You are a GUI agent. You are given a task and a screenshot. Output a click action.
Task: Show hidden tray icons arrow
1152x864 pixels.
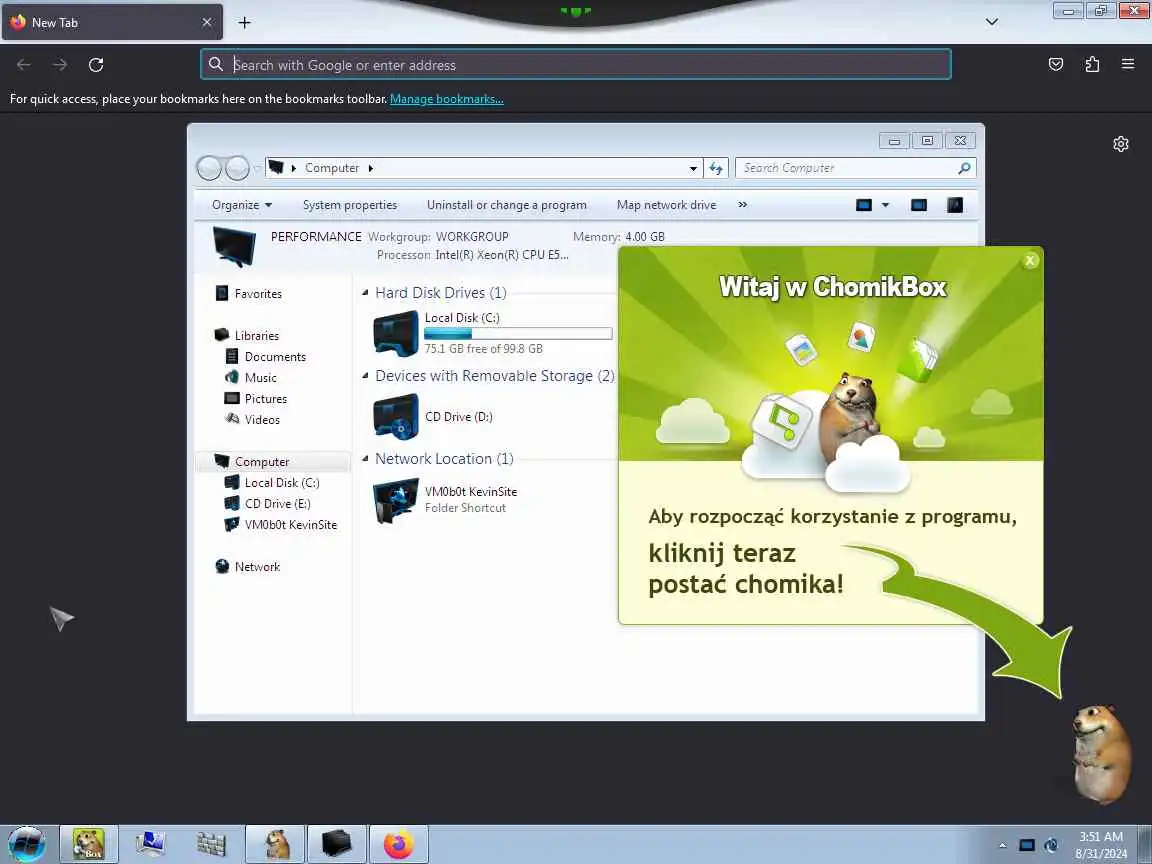[x=1002, y=845]
